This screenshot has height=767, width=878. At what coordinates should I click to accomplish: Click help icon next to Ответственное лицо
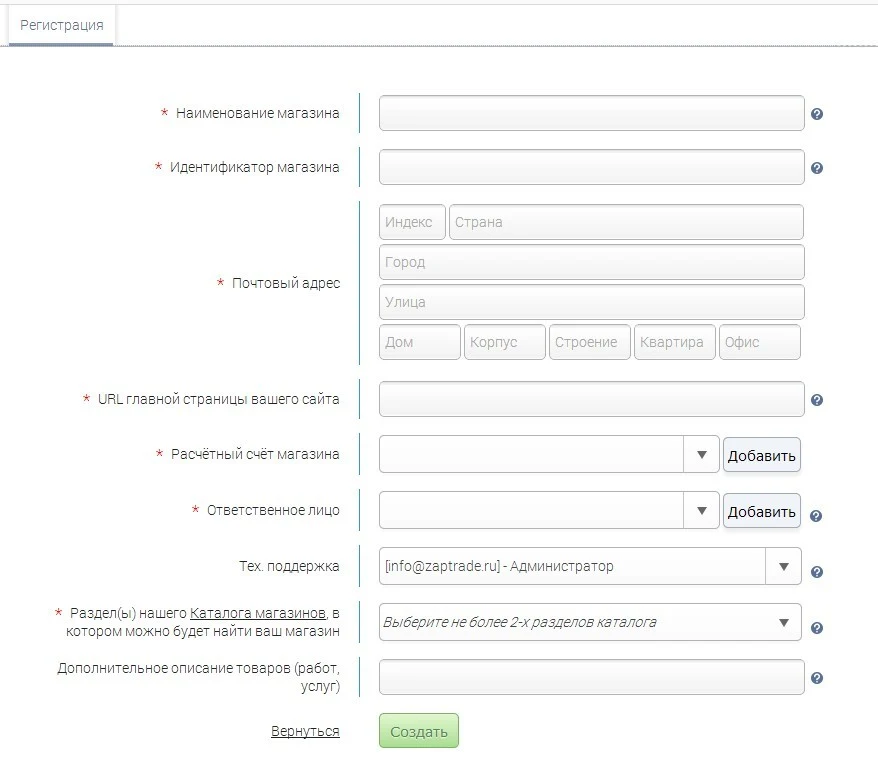point(816,516)
